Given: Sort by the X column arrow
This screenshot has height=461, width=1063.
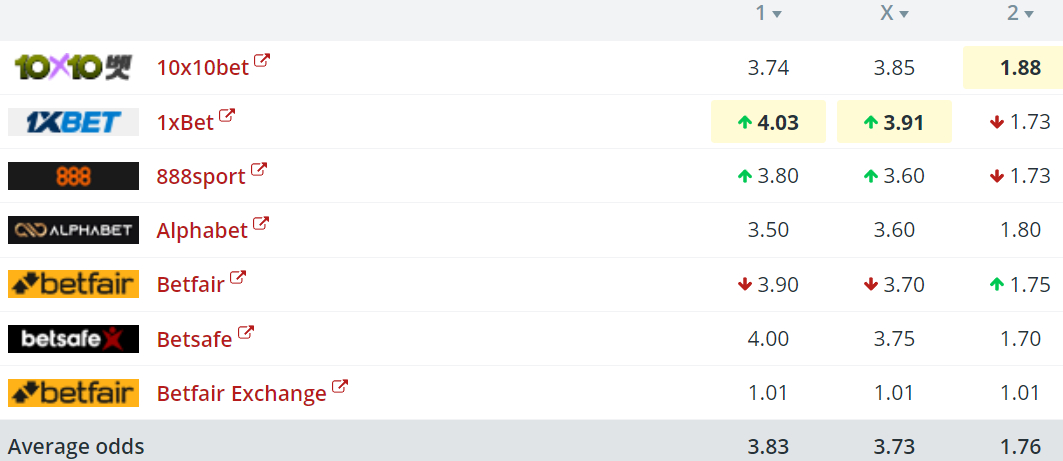Looking at the screenshot, I should point(904,14).
